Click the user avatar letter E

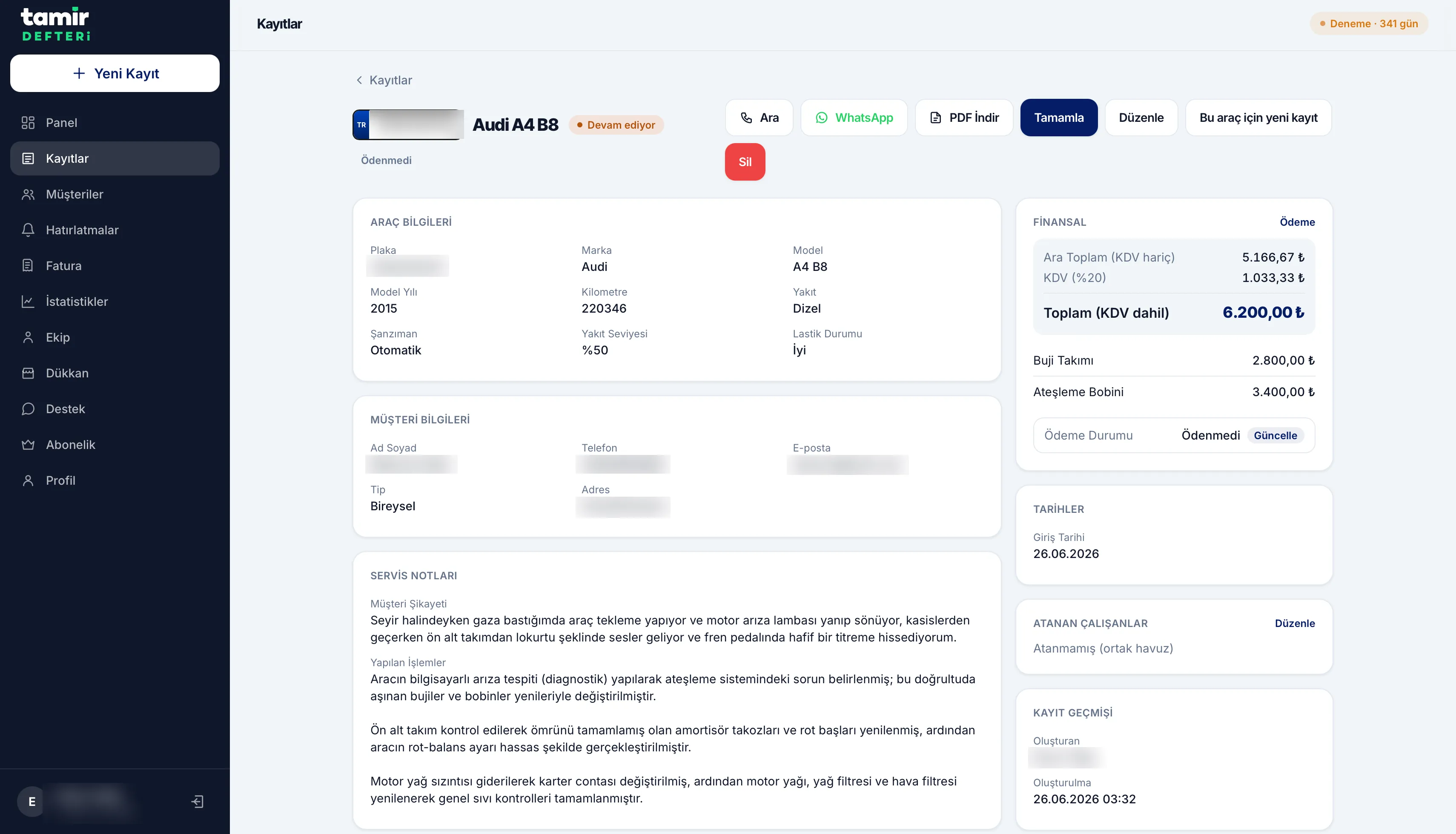click(x=32, y=801)
